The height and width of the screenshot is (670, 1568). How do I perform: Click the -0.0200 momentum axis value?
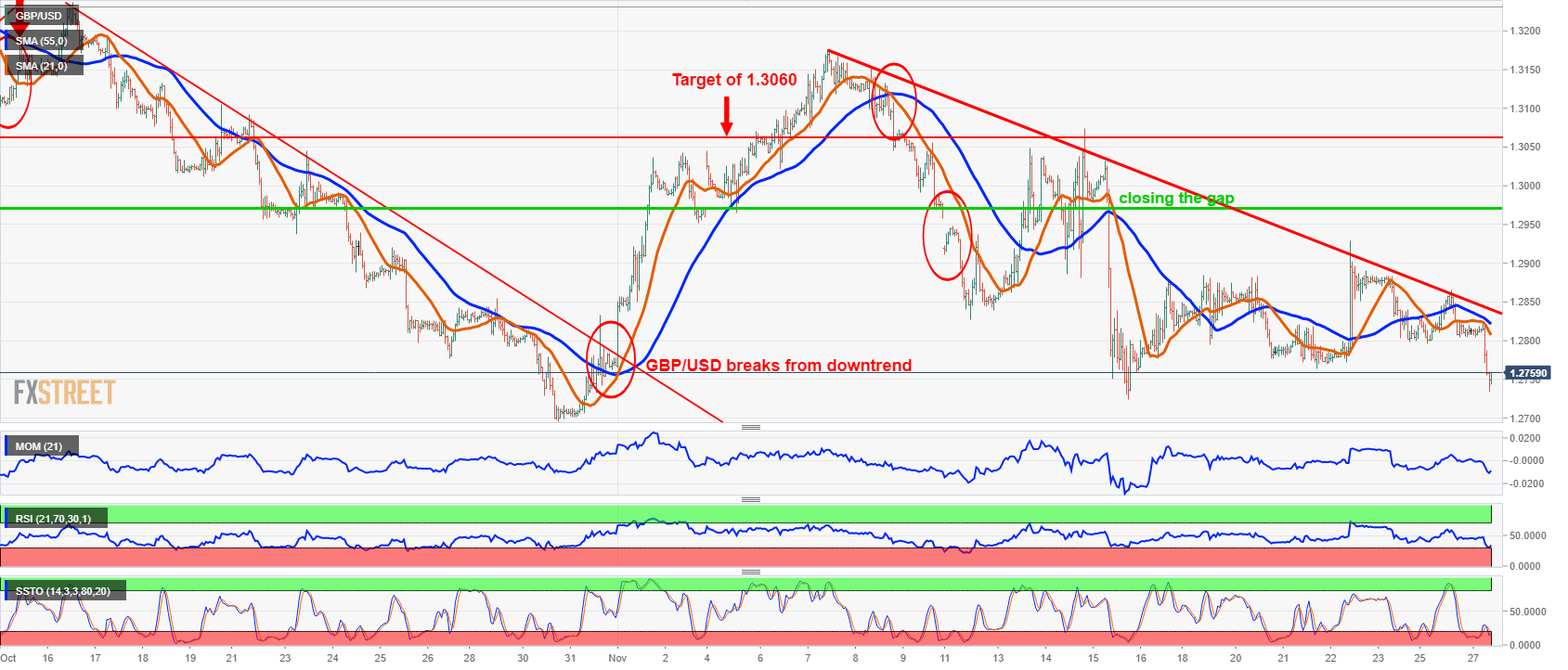pos(1525,484)
